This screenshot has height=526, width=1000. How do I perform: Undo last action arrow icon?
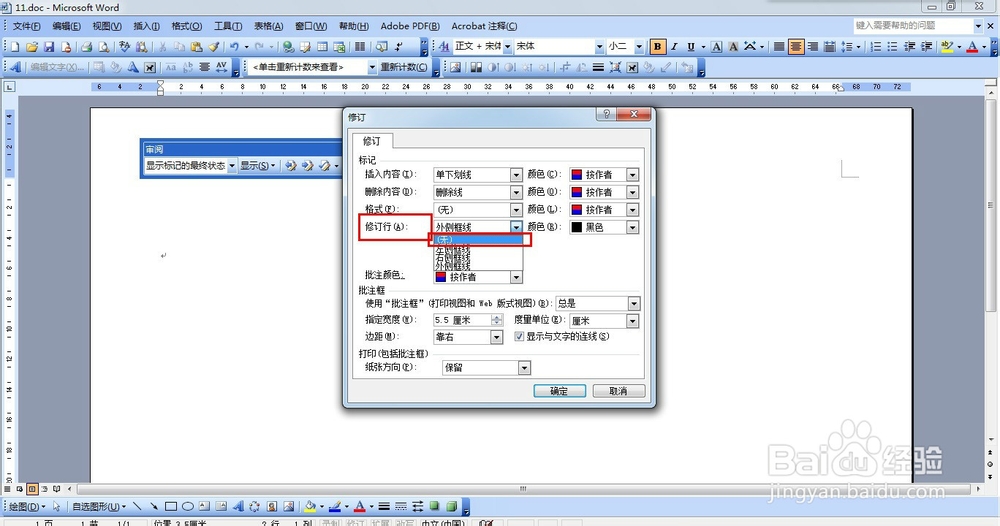[x=234, y=47]
